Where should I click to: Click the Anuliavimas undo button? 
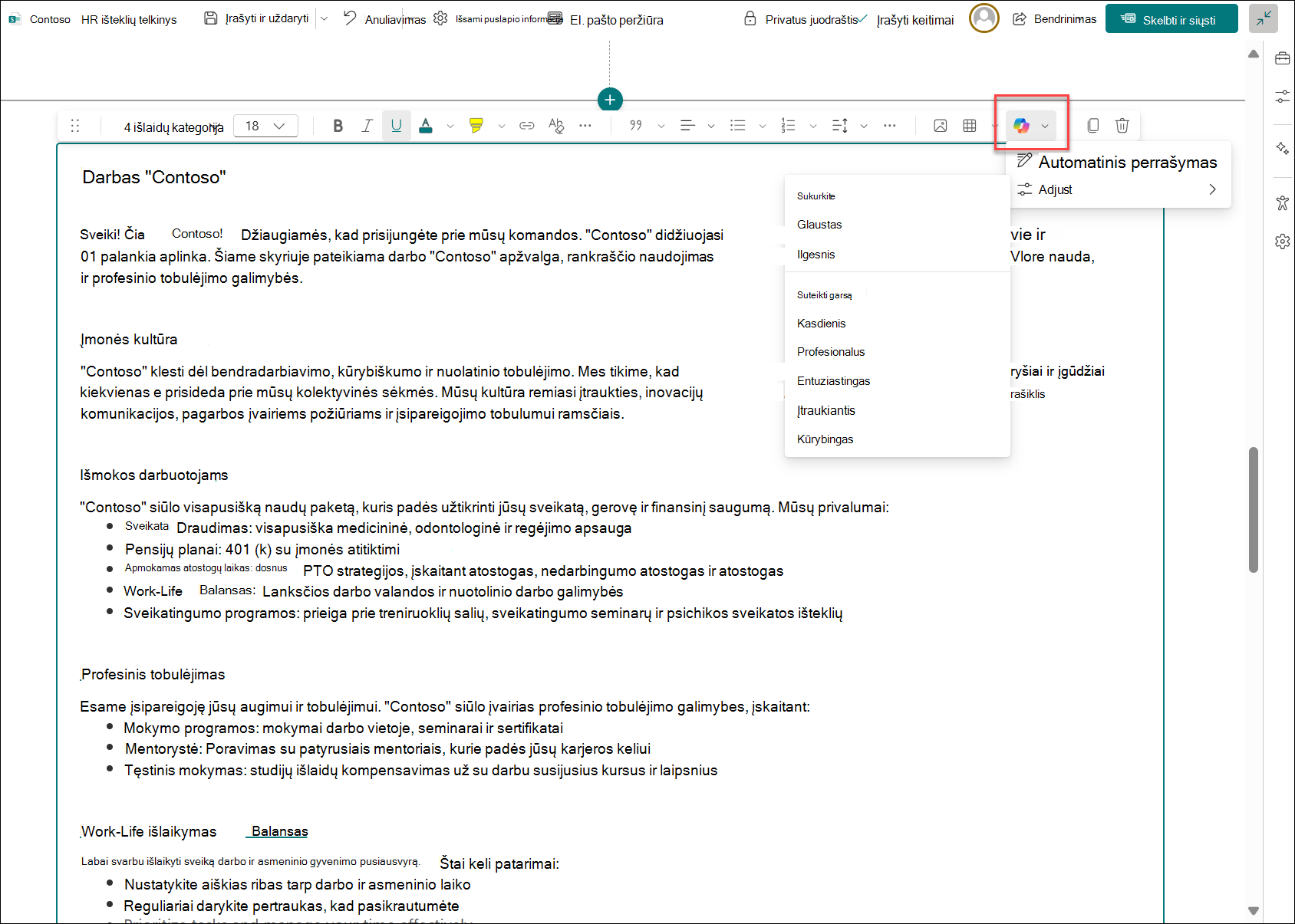384,19
